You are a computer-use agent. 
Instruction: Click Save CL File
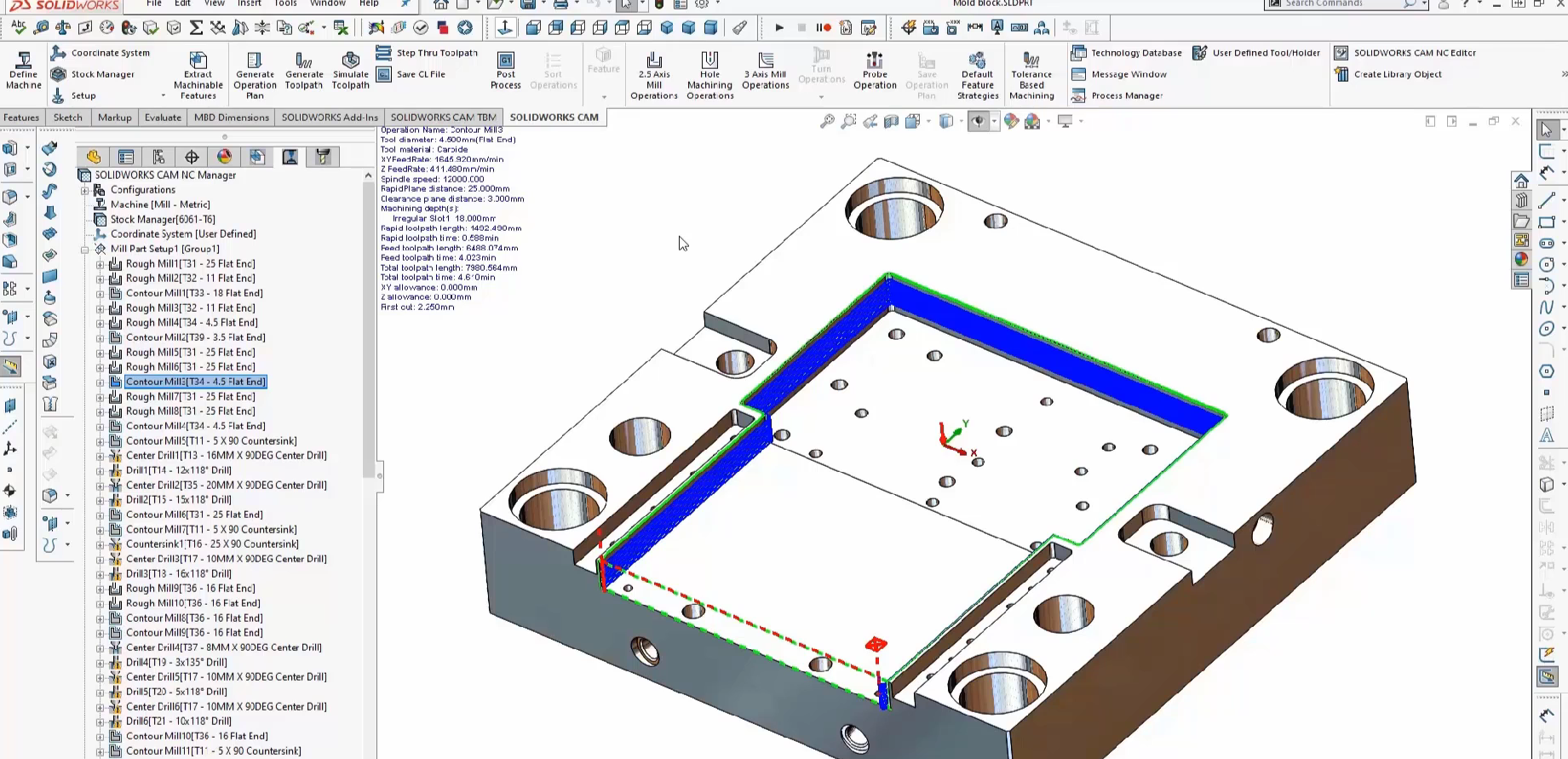click(x=411, y=74)
